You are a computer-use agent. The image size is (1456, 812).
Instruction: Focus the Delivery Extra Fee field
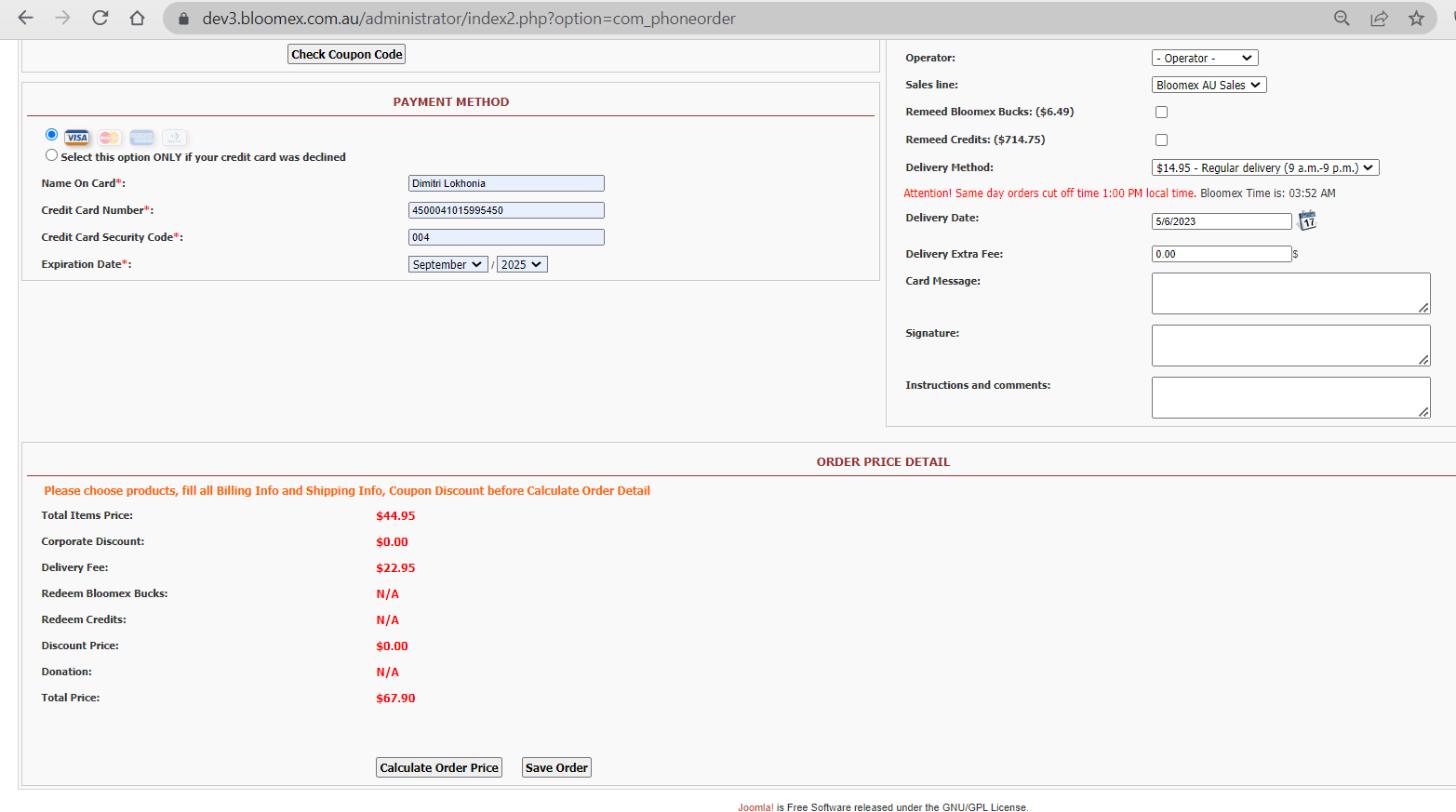[1222, 254]
